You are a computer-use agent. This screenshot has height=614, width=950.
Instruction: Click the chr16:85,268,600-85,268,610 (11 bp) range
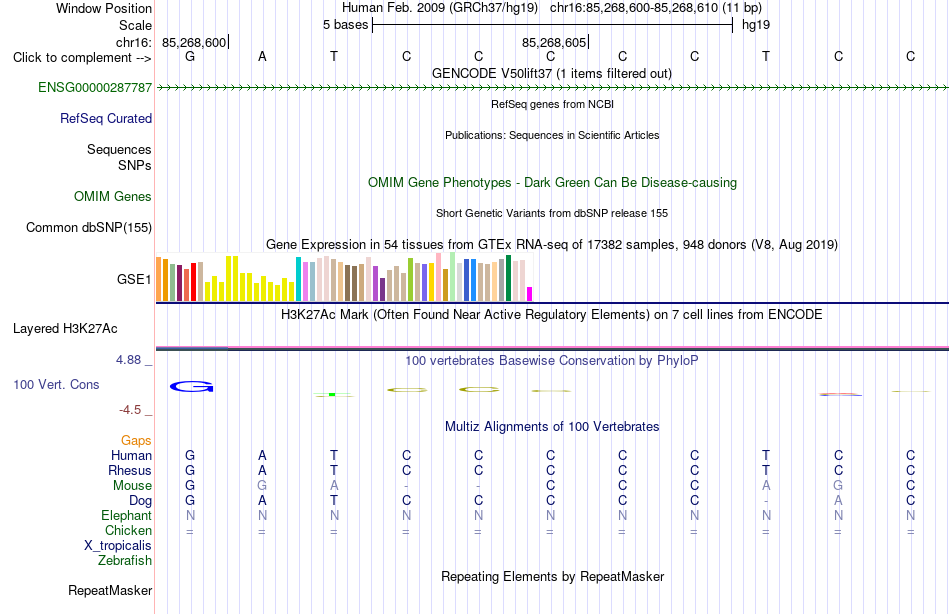point(656,8)
